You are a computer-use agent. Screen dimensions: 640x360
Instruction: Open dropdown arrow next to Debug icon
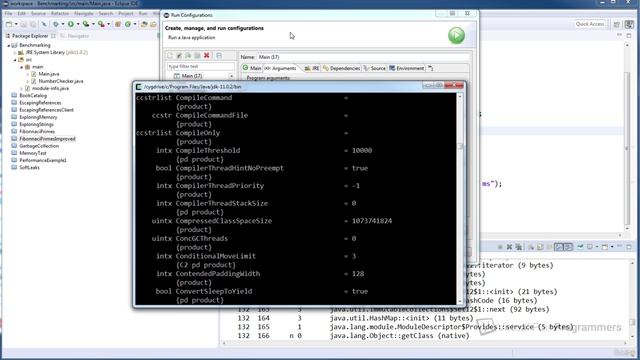(62, 24)
